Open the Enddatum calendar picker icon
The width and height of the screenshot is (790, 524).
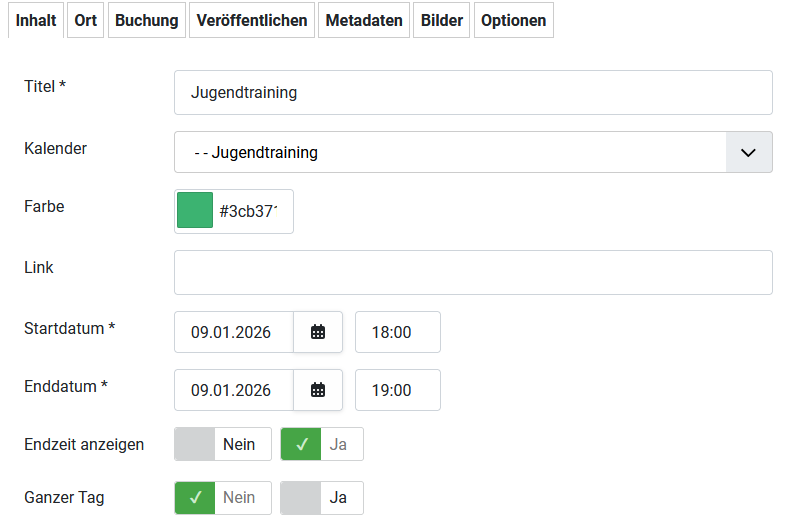(318, 390)
